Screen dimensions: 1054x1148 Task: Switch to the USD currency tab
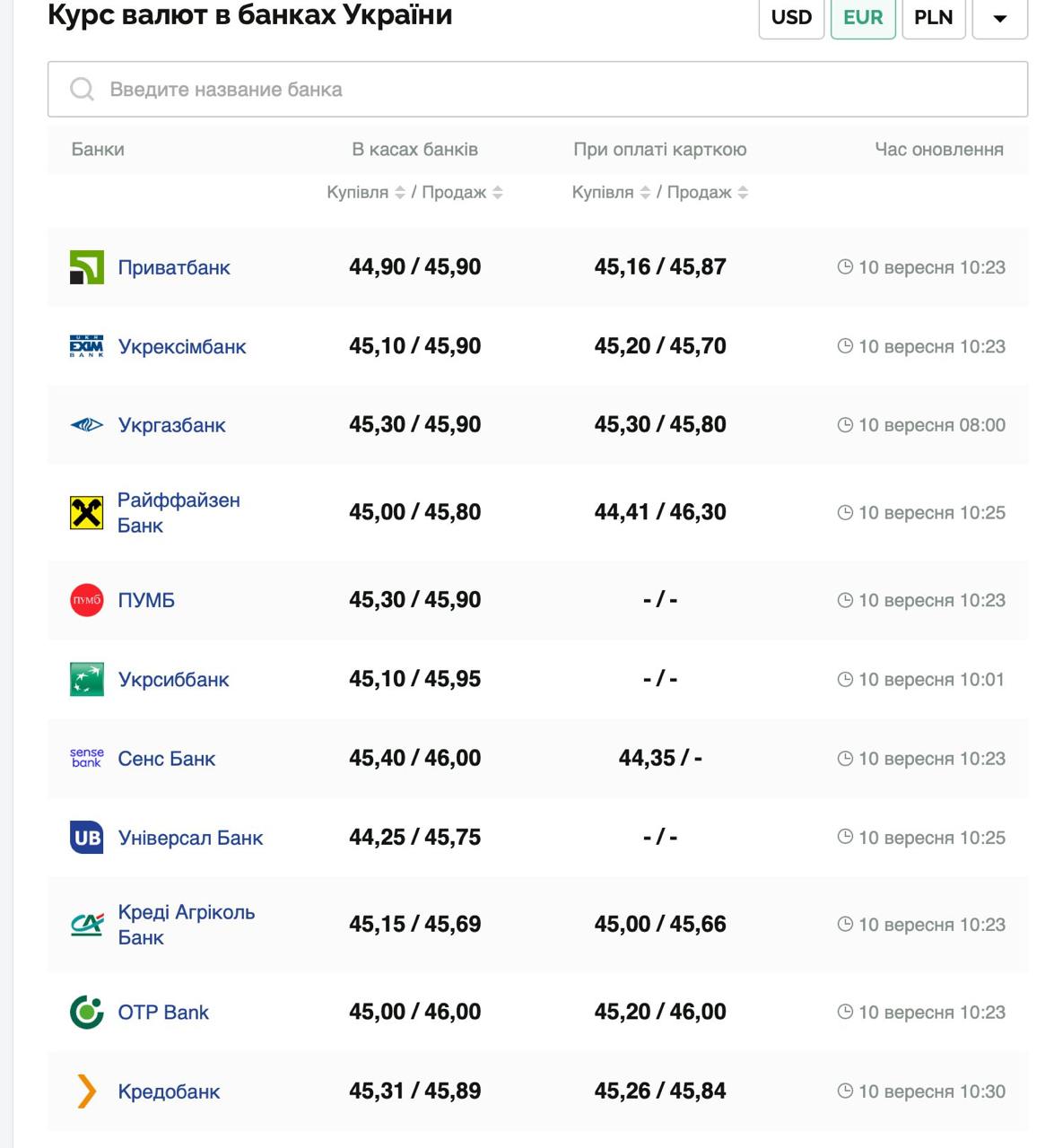[x=791, y=18]
